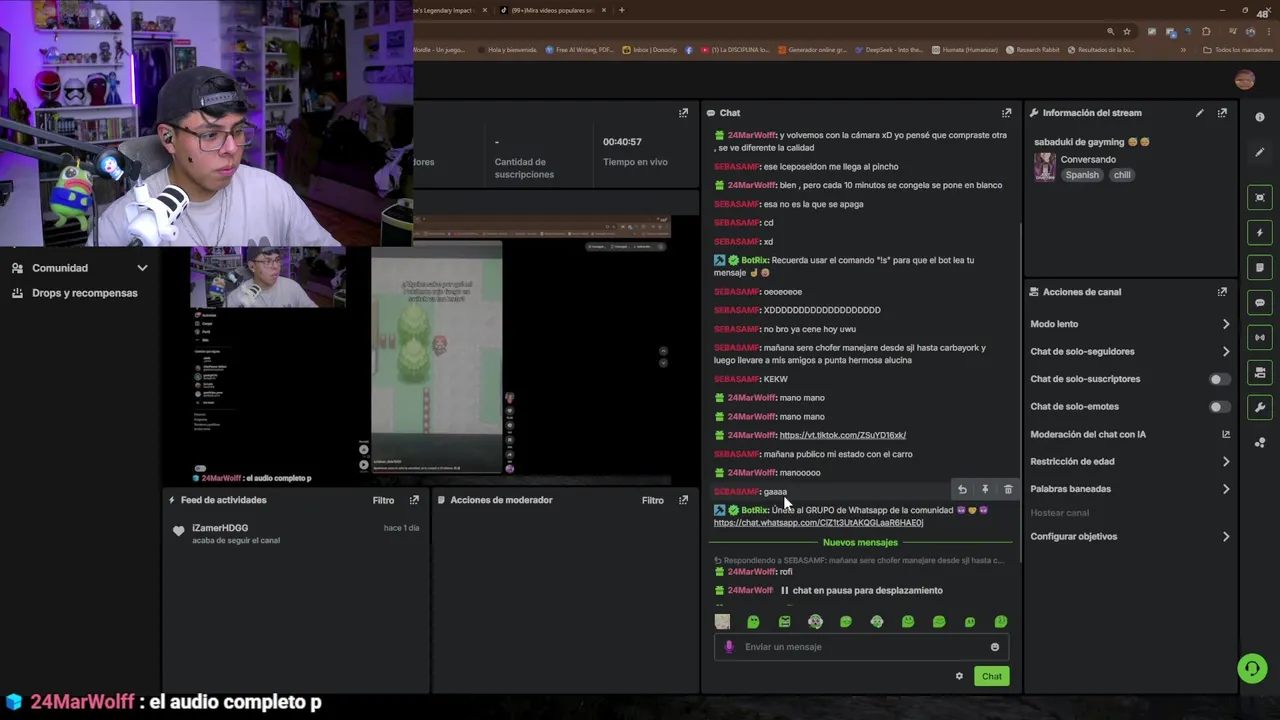
Task: Open Moderación del chat con IA
Action: coord(1130,434)
